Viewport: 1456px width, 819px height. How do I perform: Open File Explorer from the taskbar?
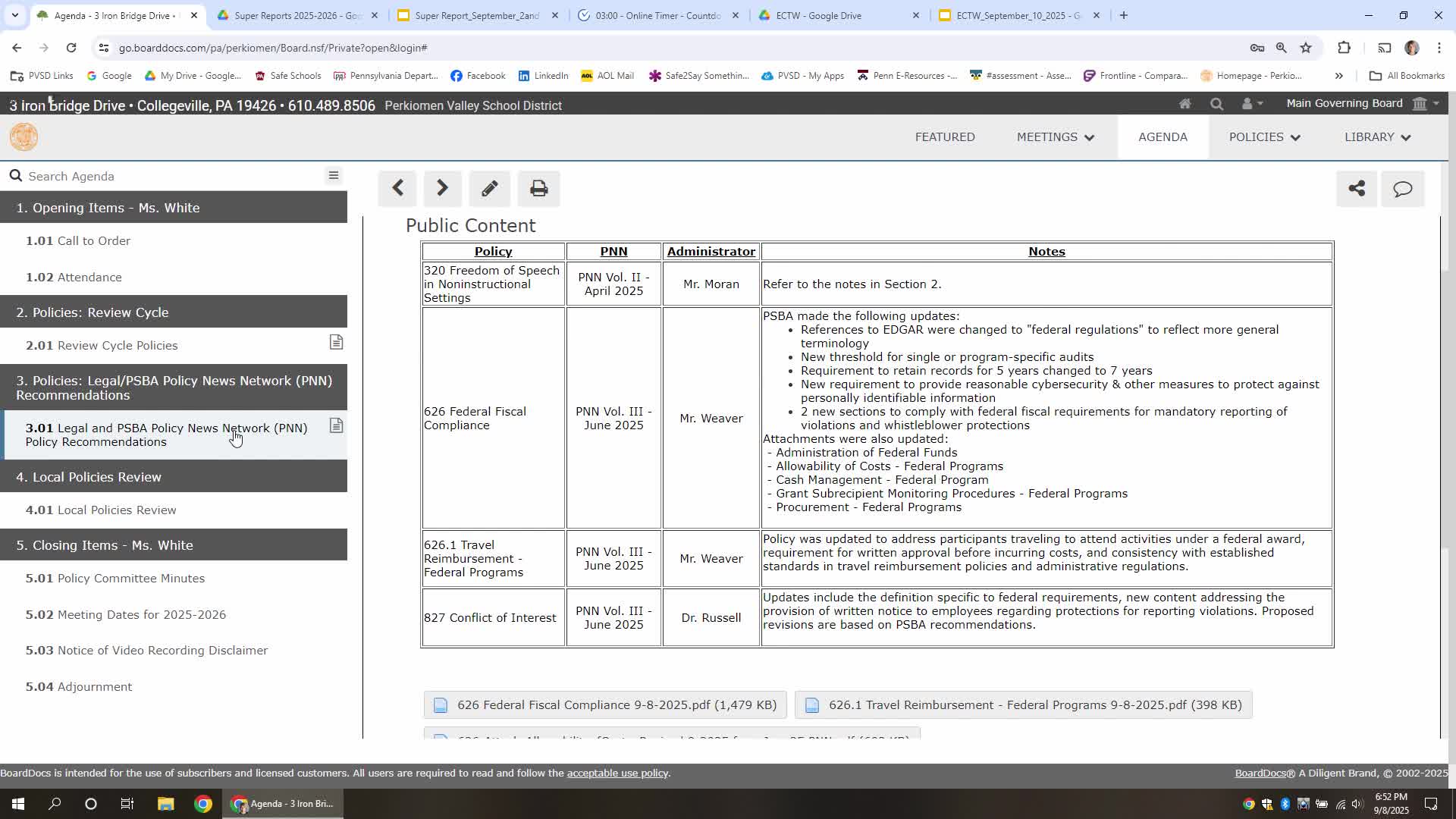click(165, 804)
